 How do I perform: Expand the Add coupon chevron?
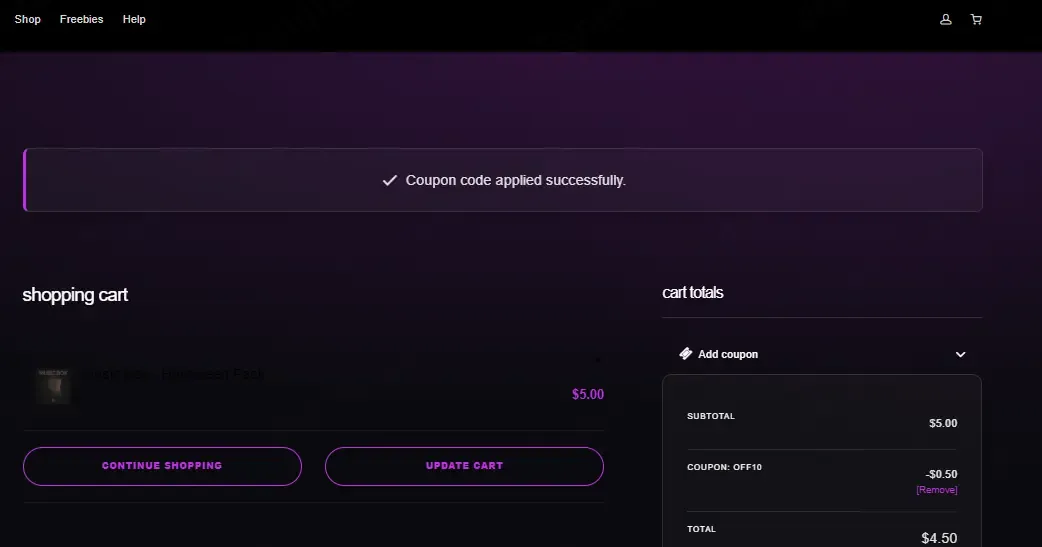point(960,354)
